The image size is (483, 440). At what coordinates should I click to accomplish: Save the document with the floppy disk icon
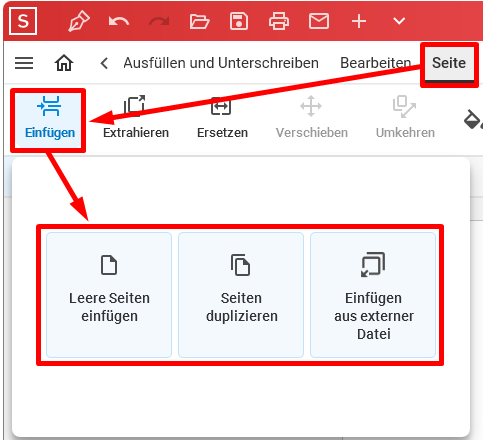(239, 21)
